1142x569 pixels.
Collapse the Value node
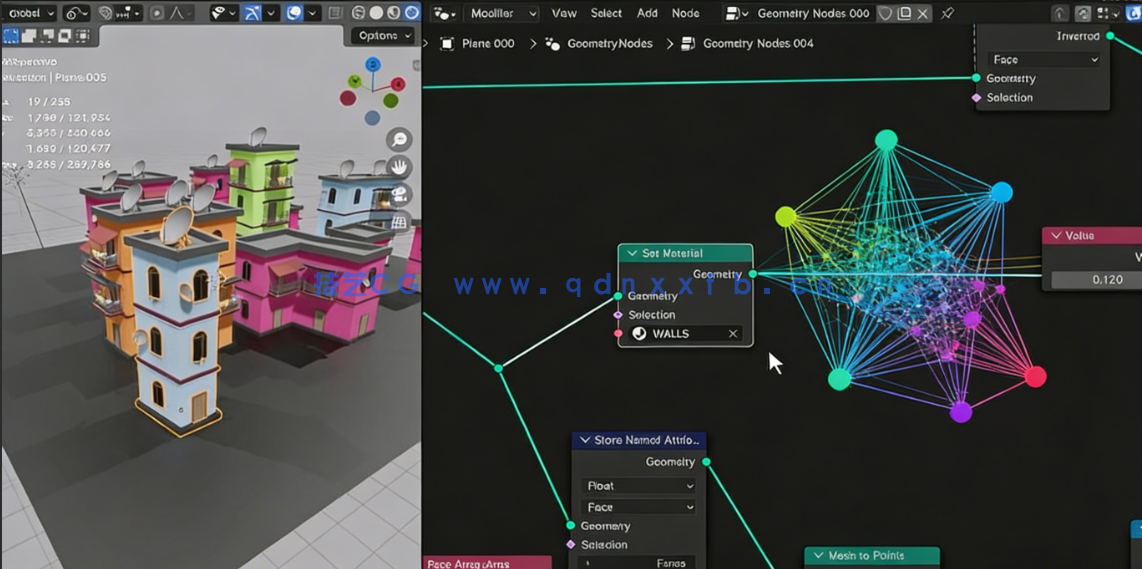tap(1055, 236)
